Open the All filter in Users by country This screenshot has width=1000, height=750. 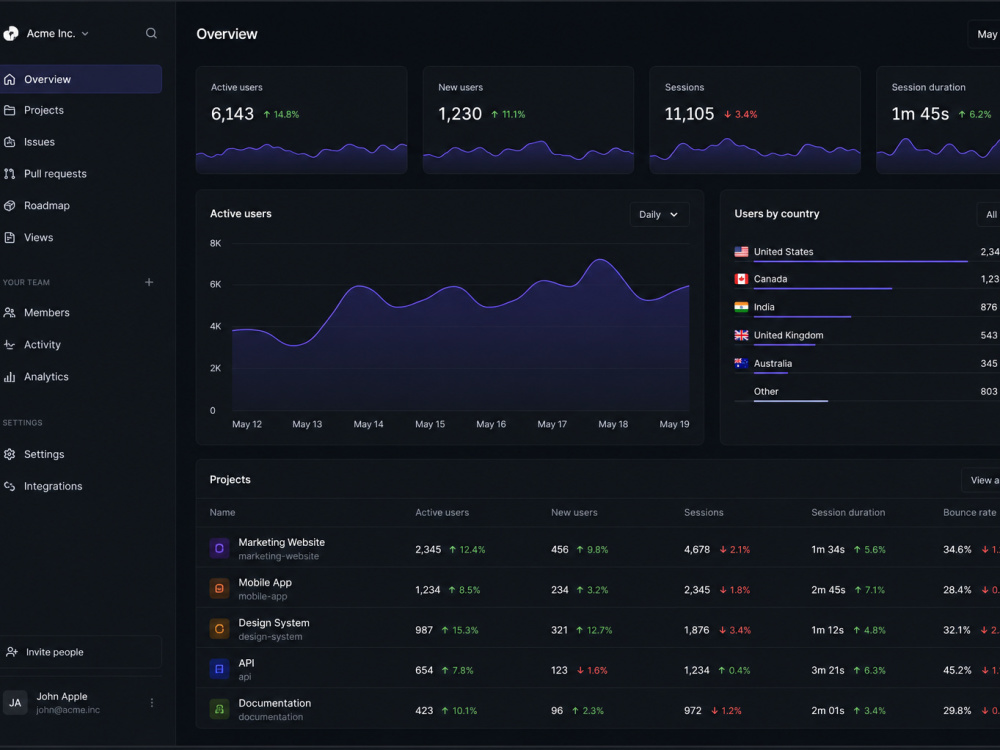click(x=989, y=214)
